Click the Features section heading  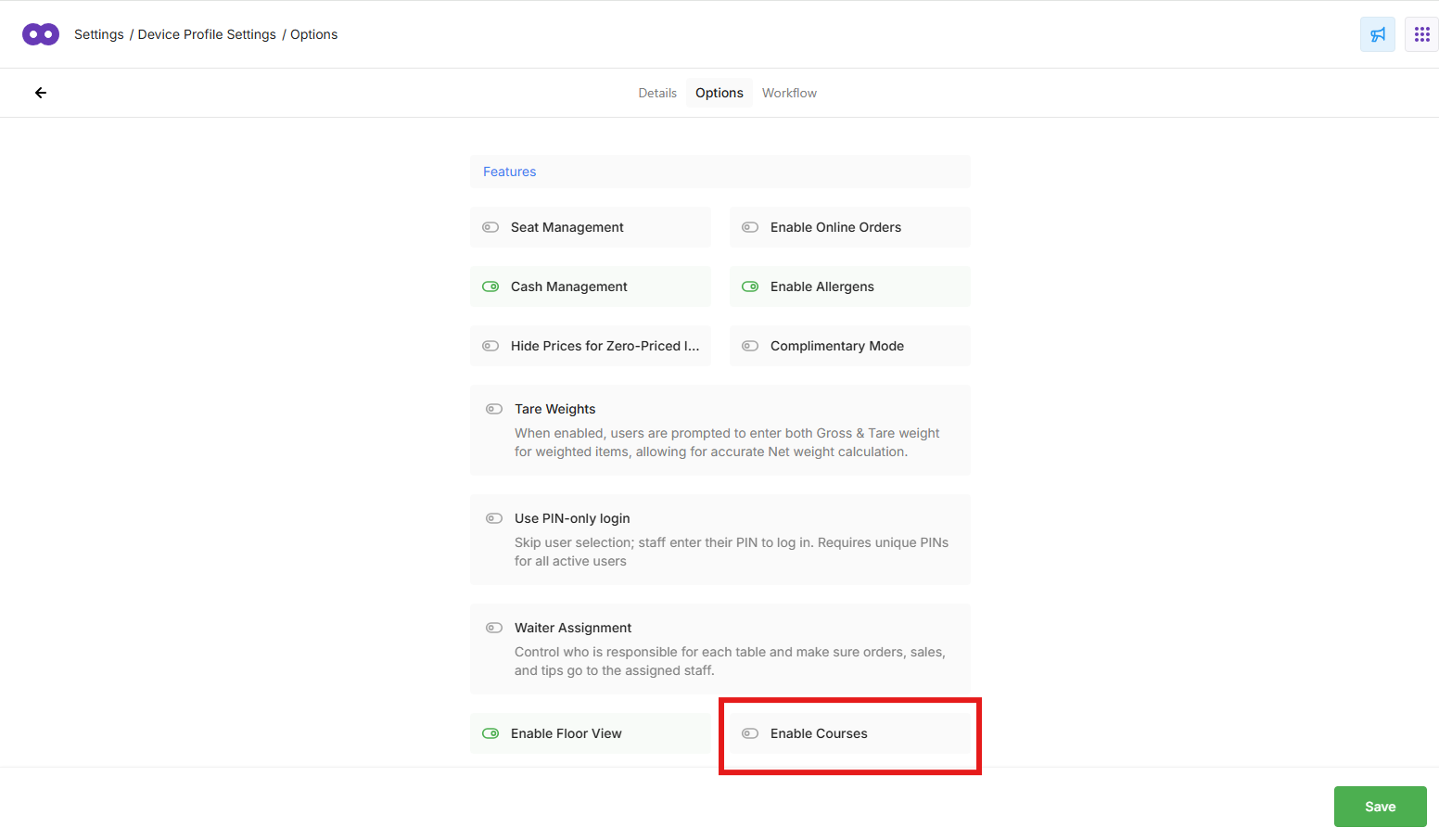coord(509,172)
